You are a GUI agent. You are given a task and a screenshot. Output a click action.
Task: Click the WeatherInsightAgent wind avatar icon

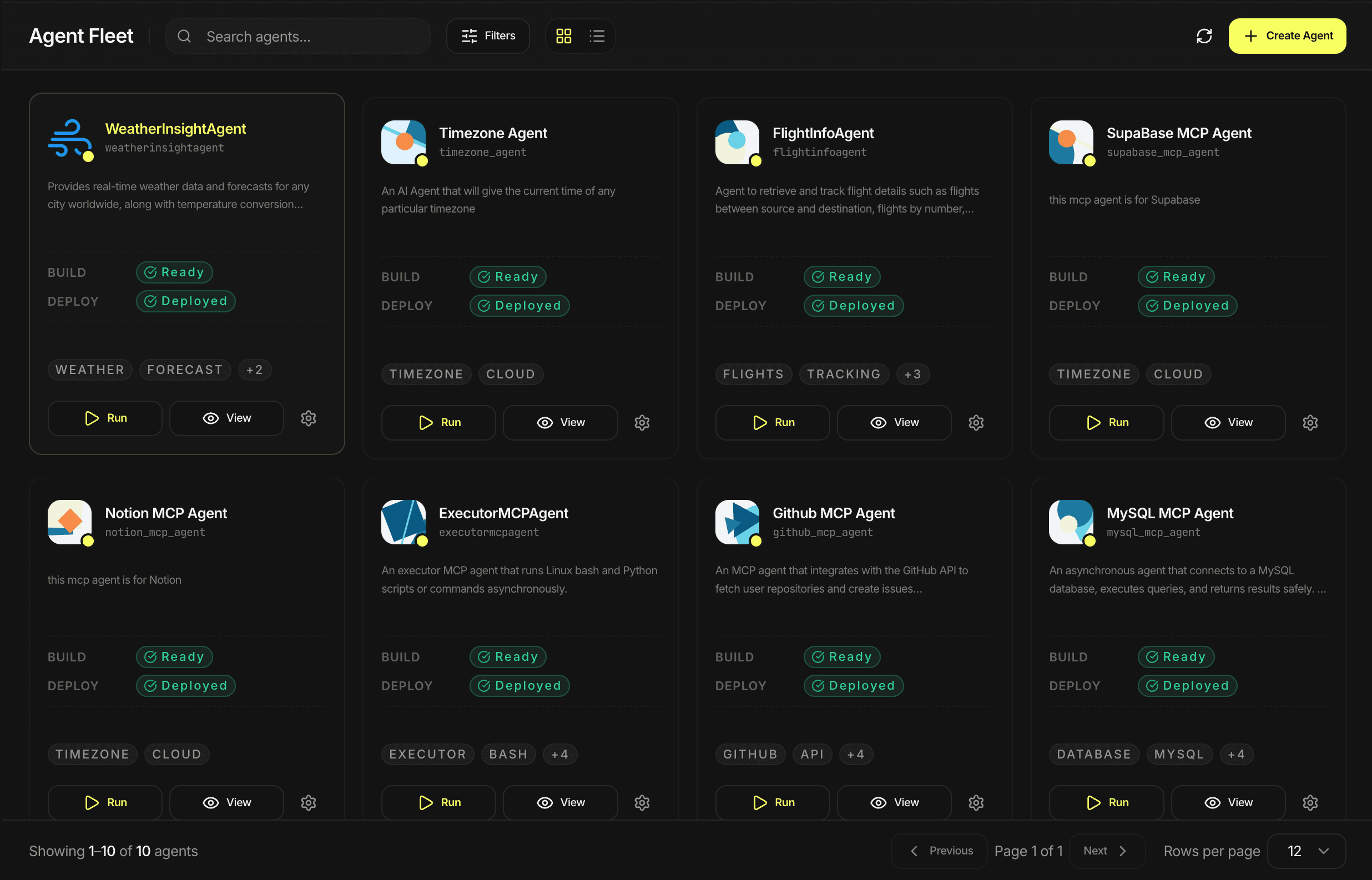coord(70,138)
